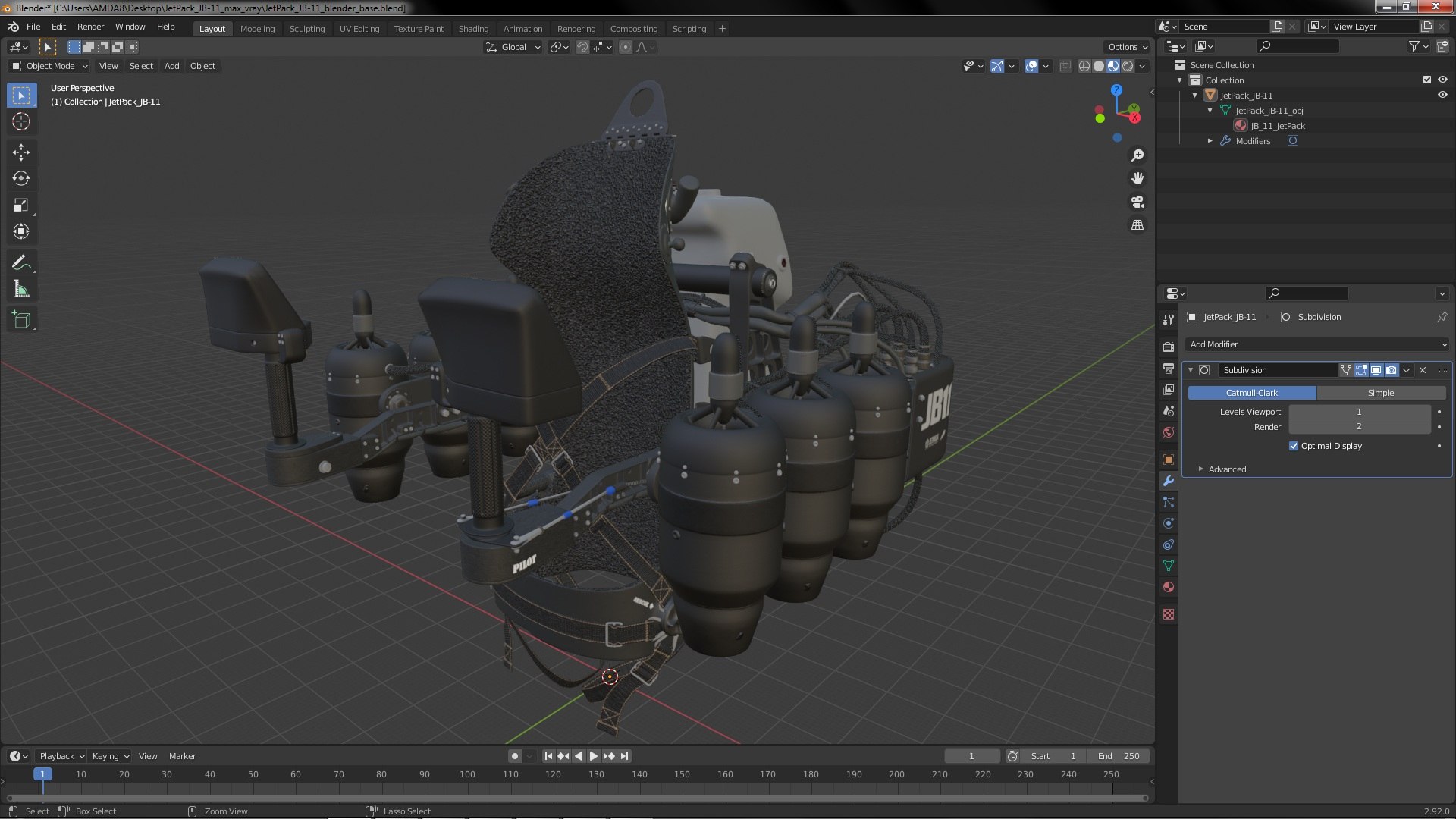Toggle the Simple subdivision type
Viewport: 1456px width, 819px height.
1381,393
